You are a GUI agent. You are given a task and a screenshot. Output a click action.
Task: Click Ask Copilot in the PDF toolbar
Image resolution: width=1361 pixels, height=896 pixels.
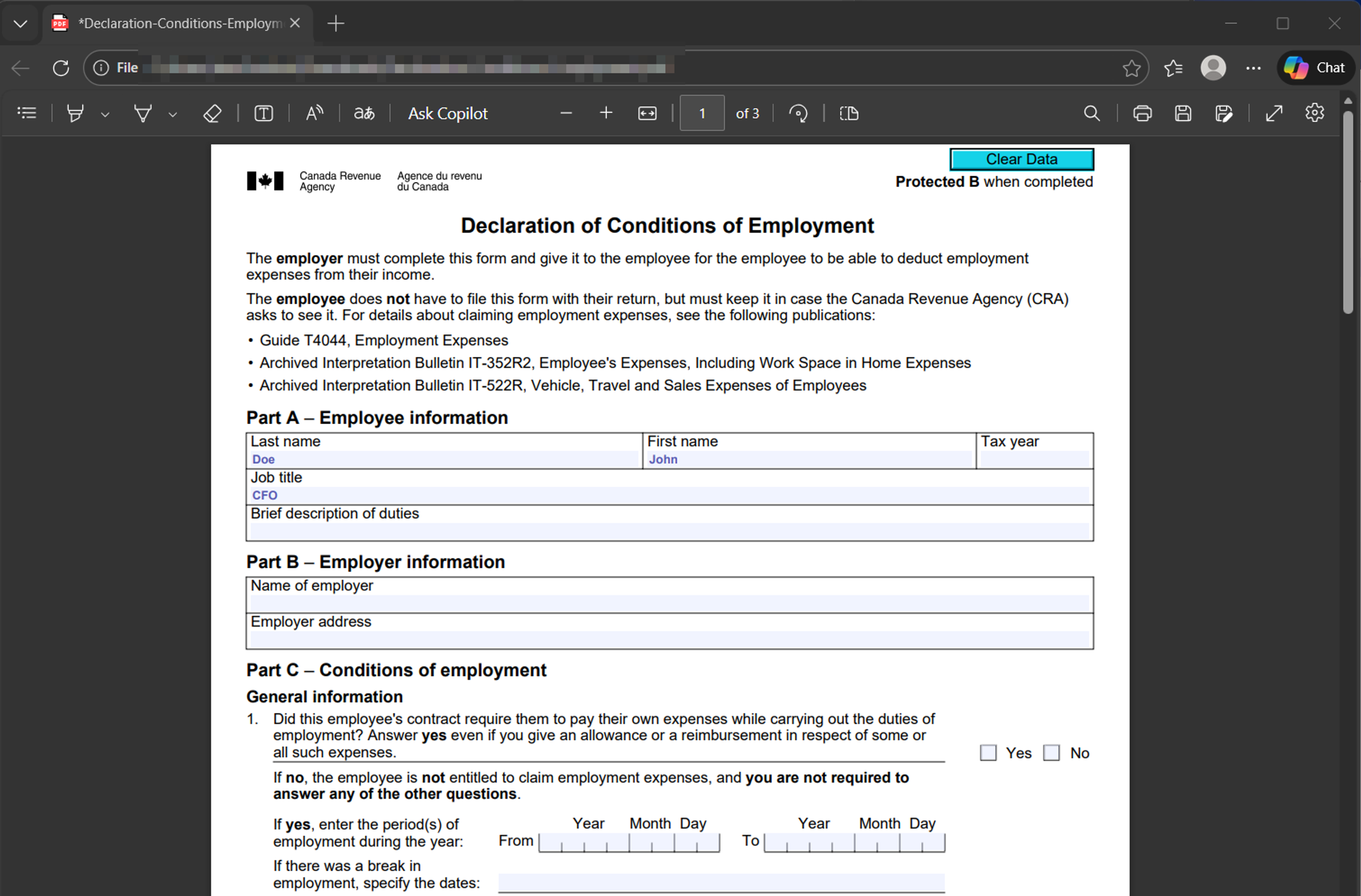pos(448,113)
